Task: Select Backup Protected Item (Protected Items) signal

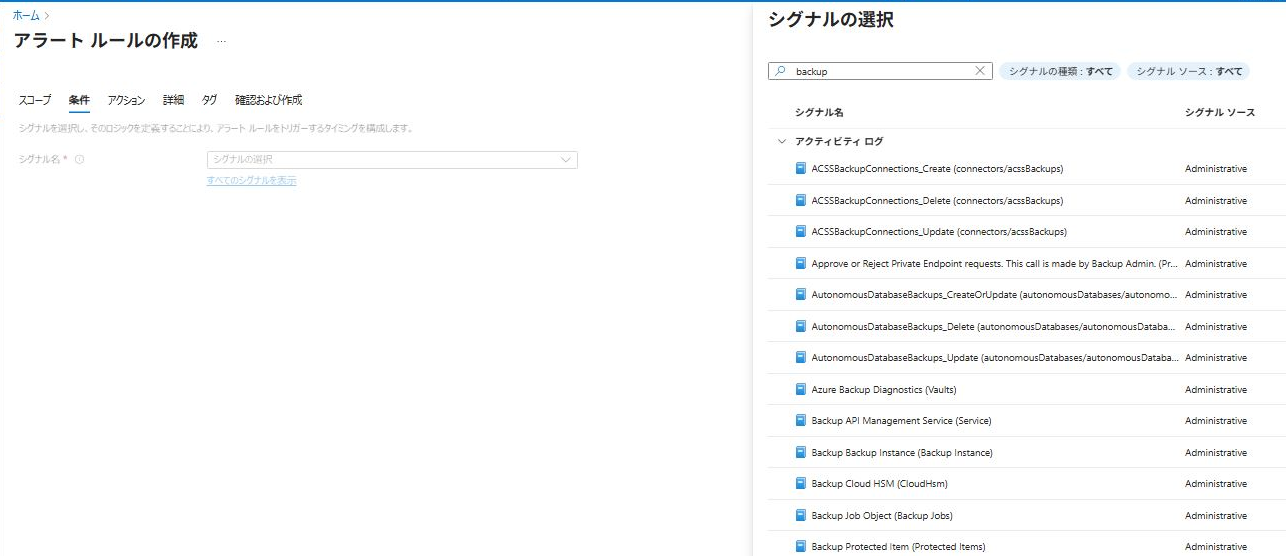Action: pos(1026,545)
